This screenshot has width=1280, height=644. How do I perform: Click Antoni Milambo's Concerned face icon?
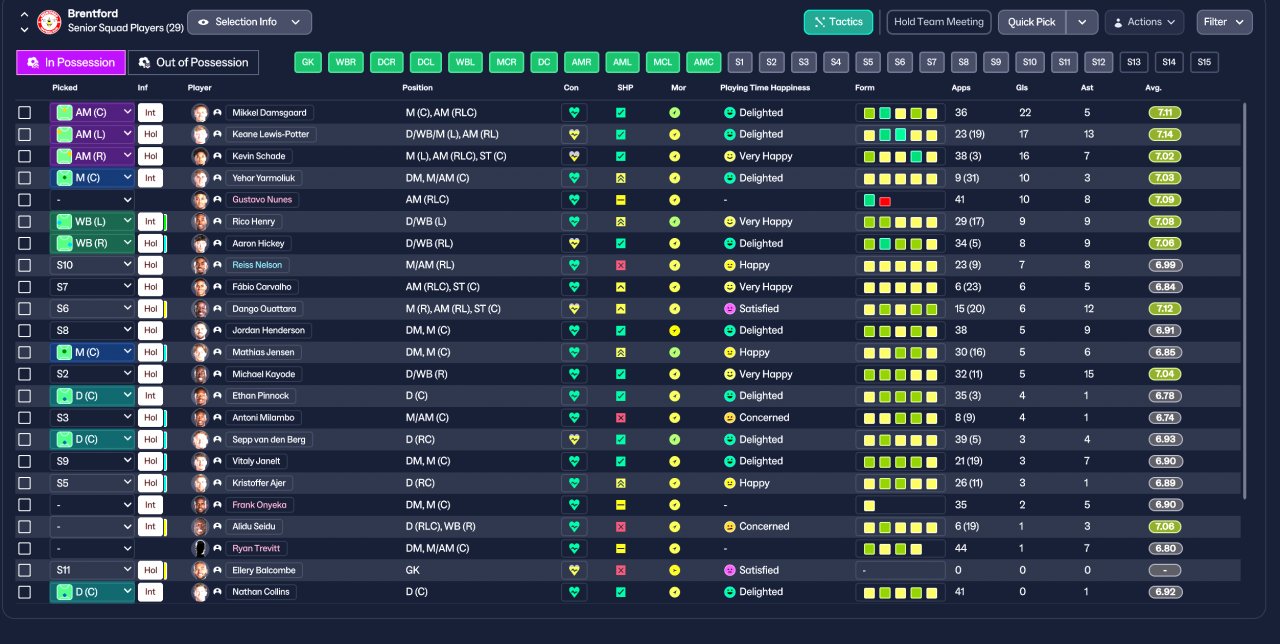click(729, 418)
